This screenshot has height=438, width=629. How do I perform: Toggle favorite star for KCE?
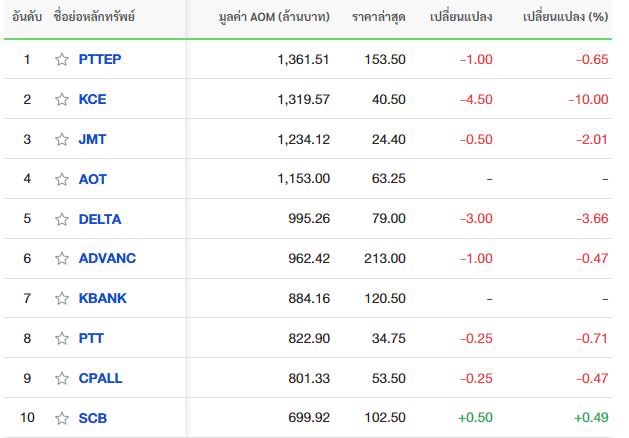coord(62,99)
